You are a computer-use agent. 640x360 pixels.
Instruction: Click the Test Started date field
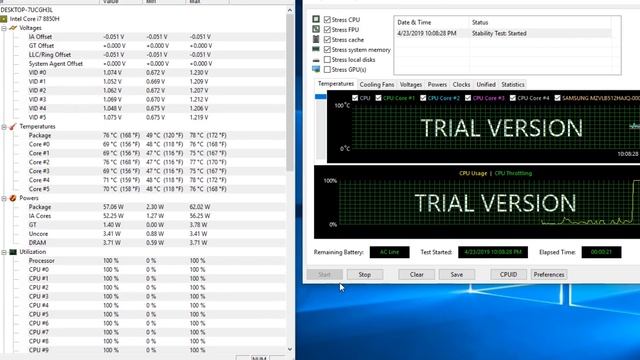tap(493, 252)
